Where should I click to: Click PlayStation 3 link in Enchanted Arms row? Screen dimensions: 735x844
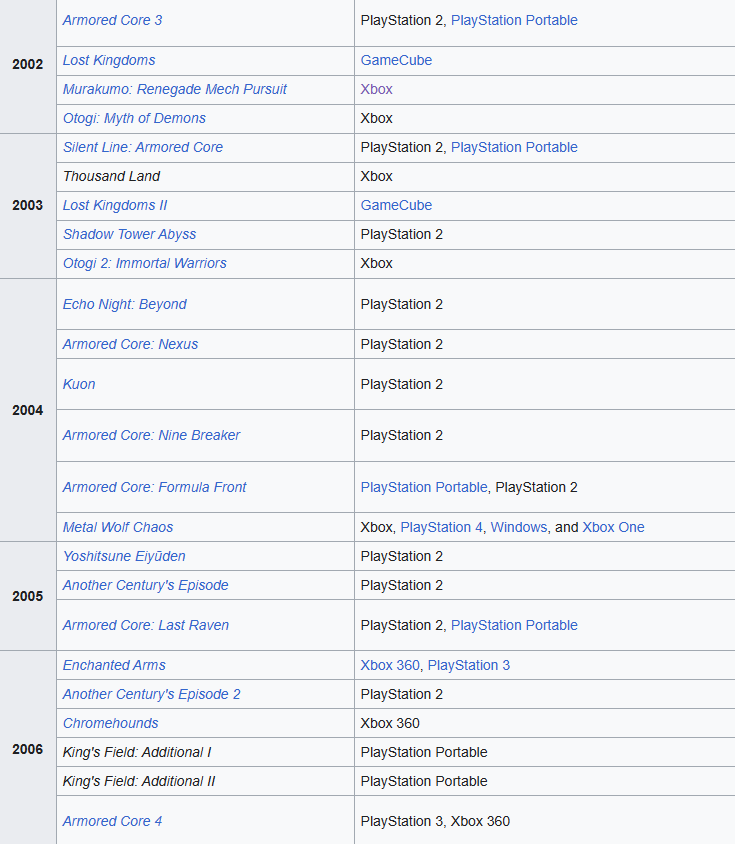pyautogui.click(x=468, y=666)
